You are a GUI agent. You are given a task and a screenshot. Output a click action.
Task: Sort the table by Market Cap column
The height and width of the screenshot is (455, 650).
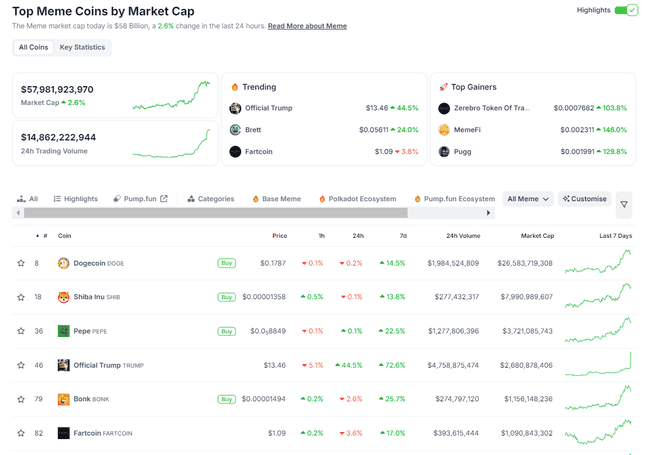(x=536, y=236)
